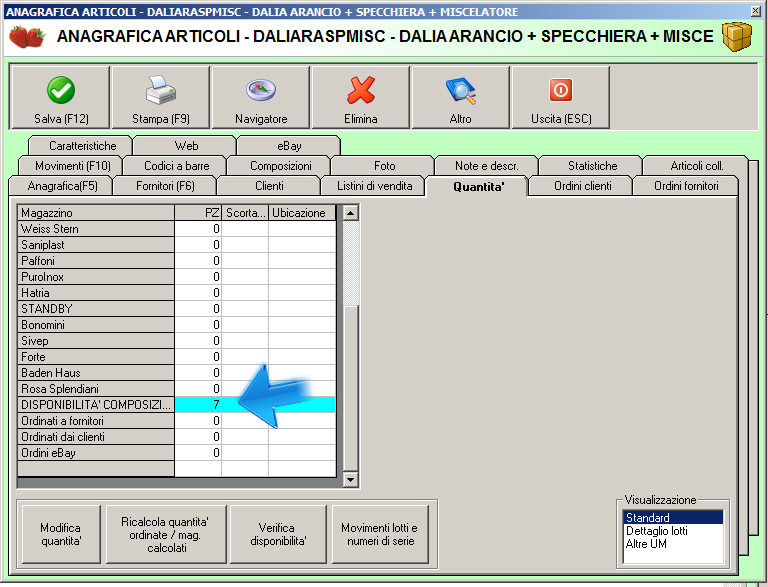768x587 pixels.
Task: Click the warehouse grid scrollbar thumb
Action: tap(350, 388)
